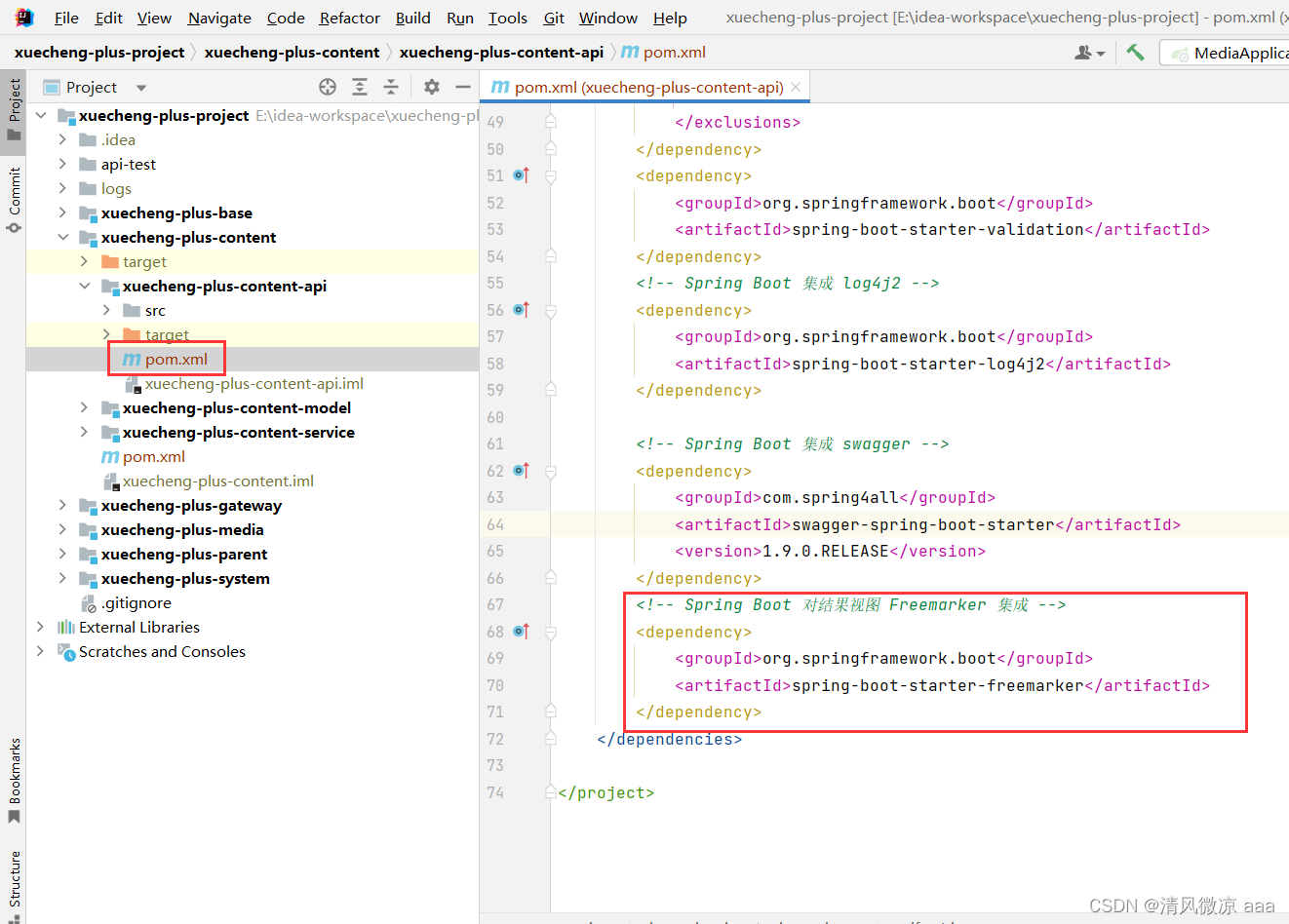Click the IntelliJ IDEA app logo icon
The width and height of the screenshot is (1289, 924).
[23, 18]
